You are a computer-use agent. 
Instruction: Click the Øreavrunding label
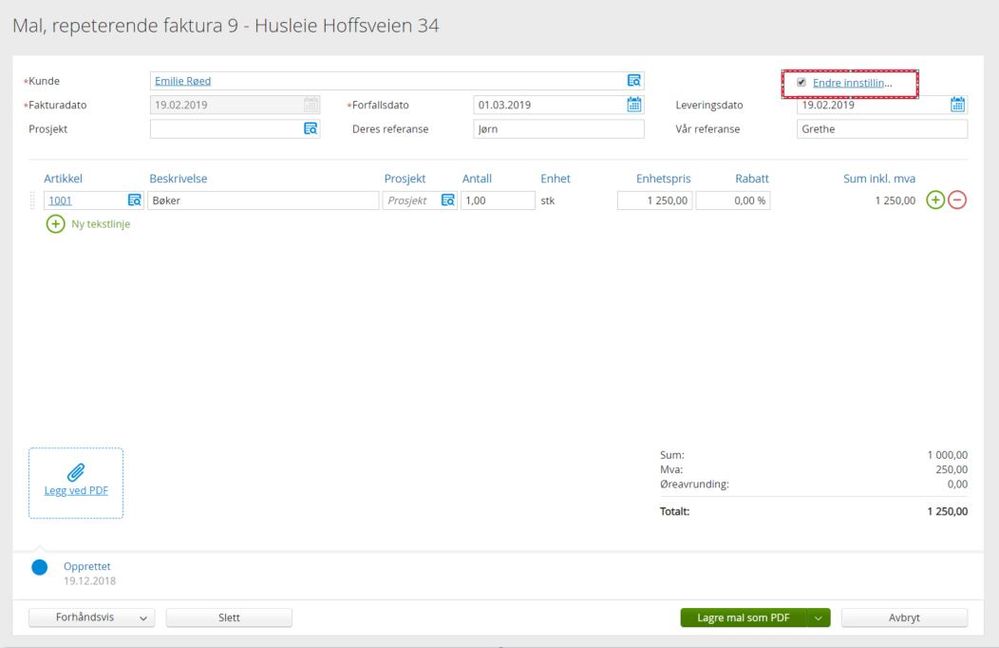click(x=694, y=484)
